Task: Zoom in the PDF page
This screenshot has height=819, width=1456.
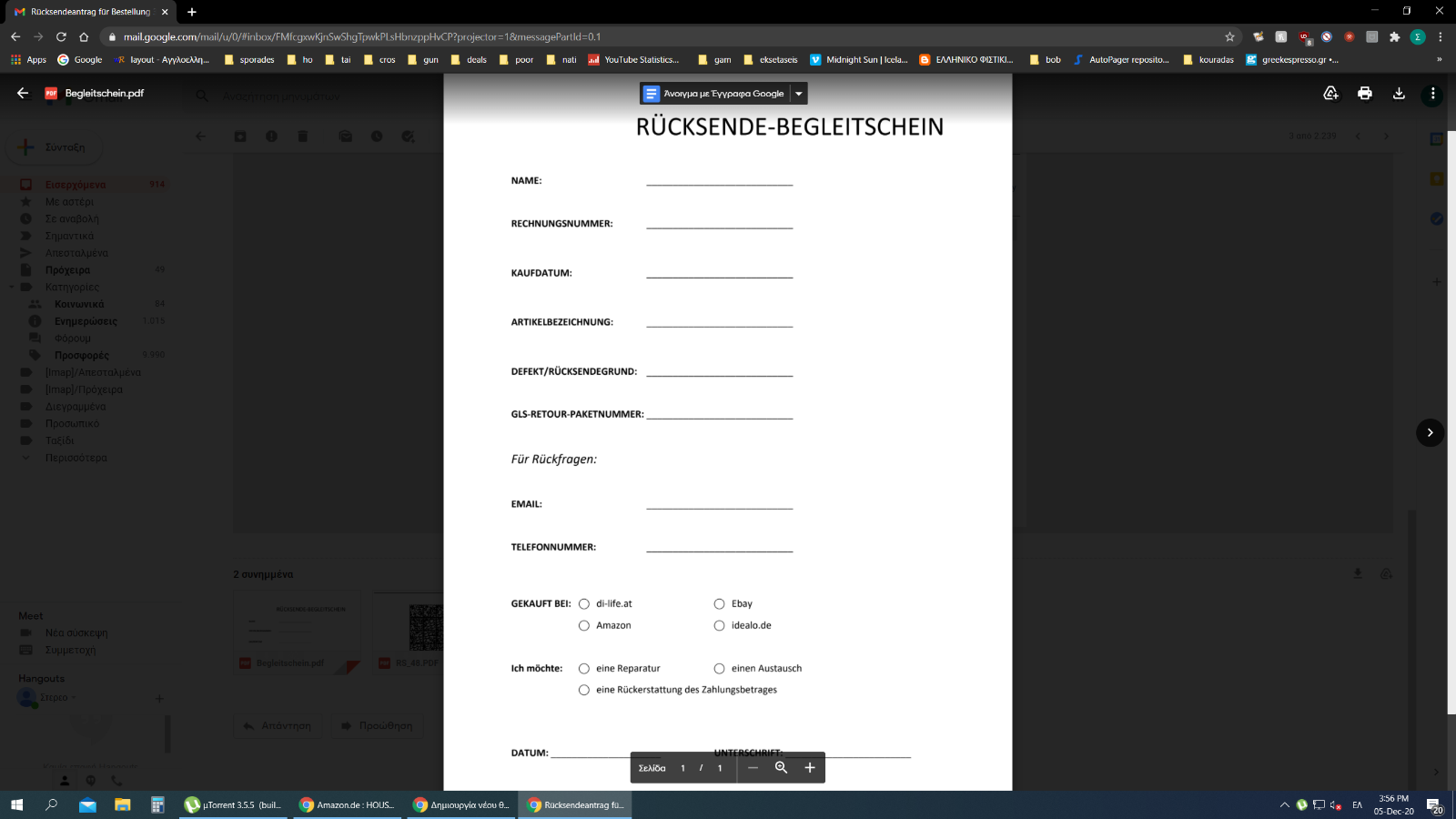Action: pos(810,768)
